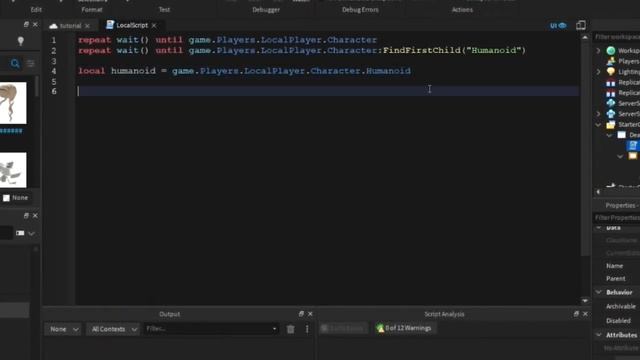Undock the Output panel
The height and width of the screenshot is (360, 640).
301,314
